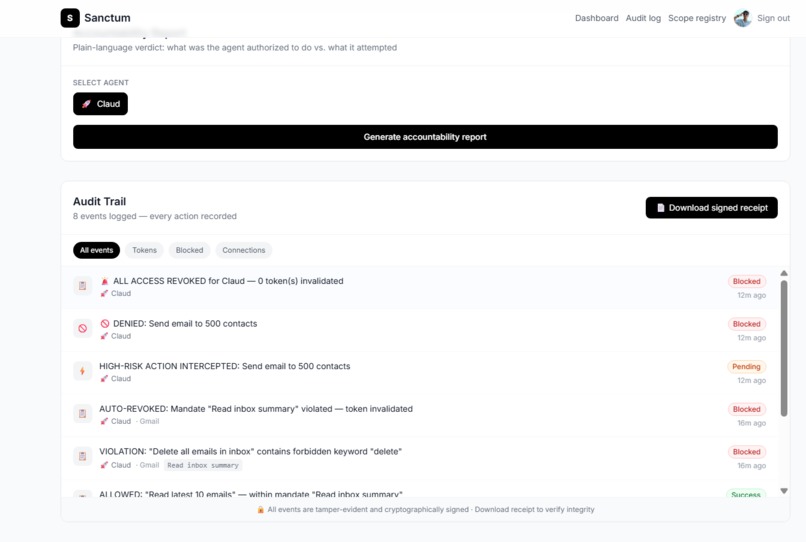Click the Audit Trail heading

tap(99, 202)
